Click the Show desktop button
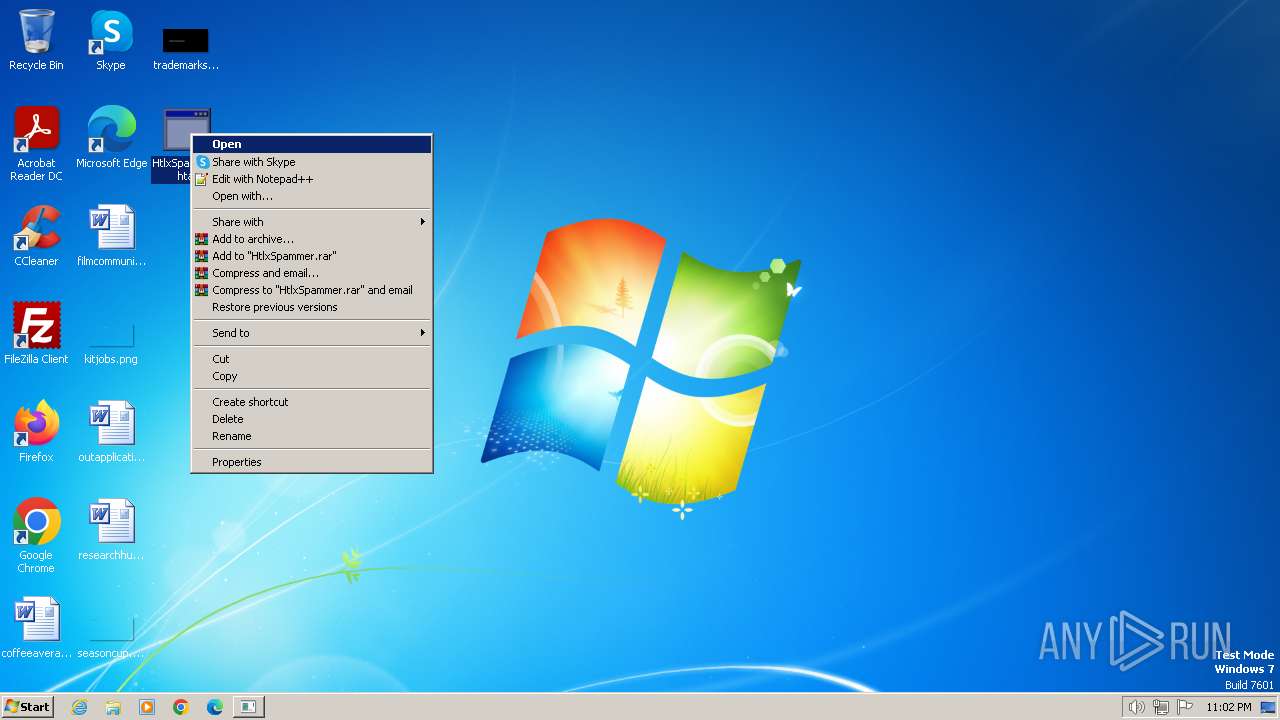 (x=1269, y=707)
